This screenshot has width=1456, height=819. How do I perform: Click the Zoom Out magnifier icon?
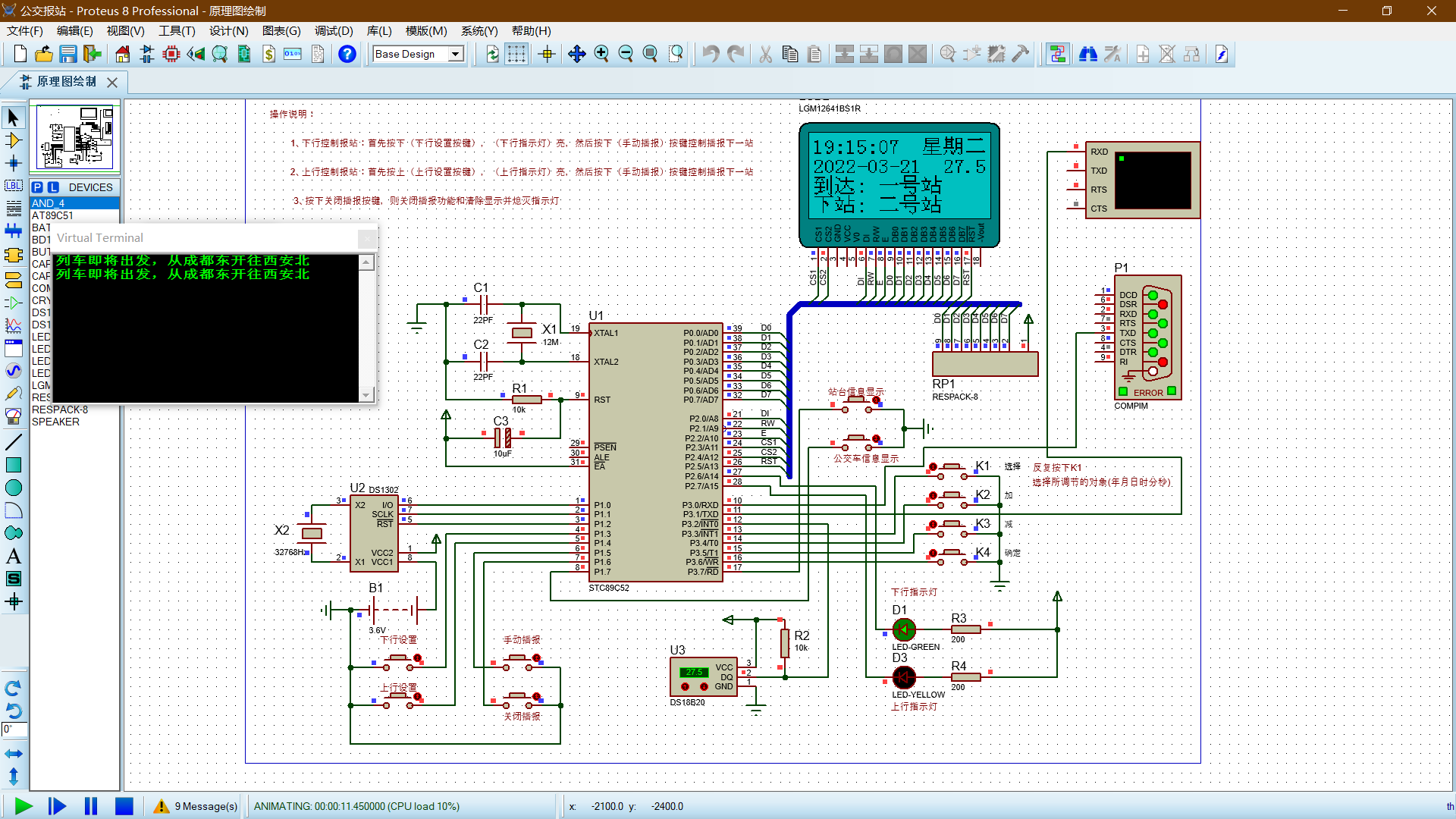point(626,54)
